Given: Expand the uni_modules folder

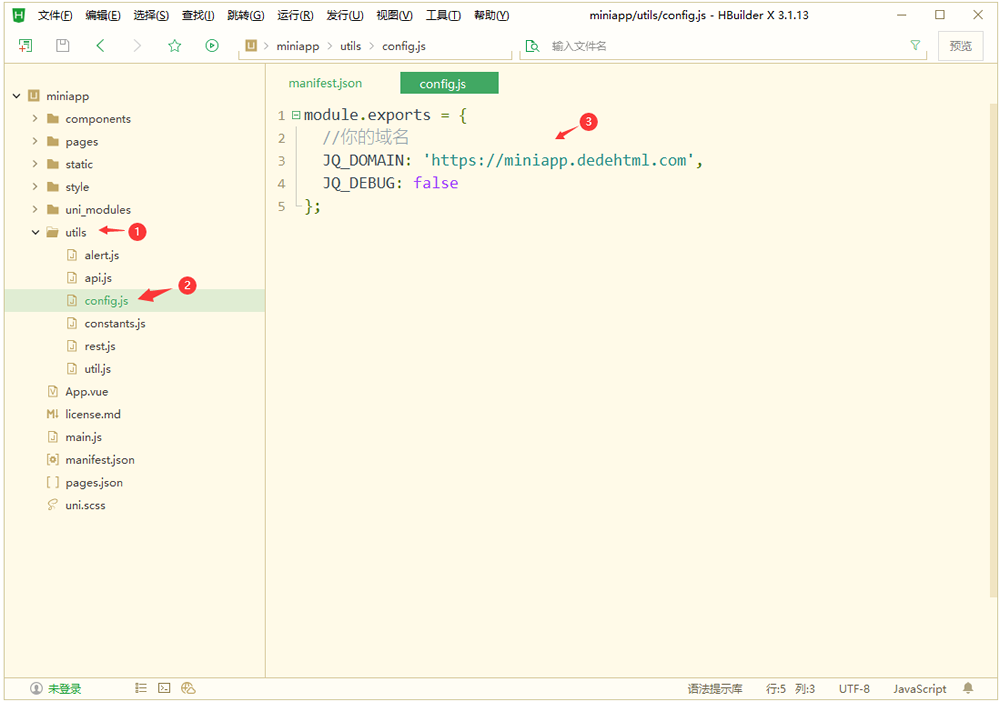Looking at the screenshot, I should tap(35, 210).
